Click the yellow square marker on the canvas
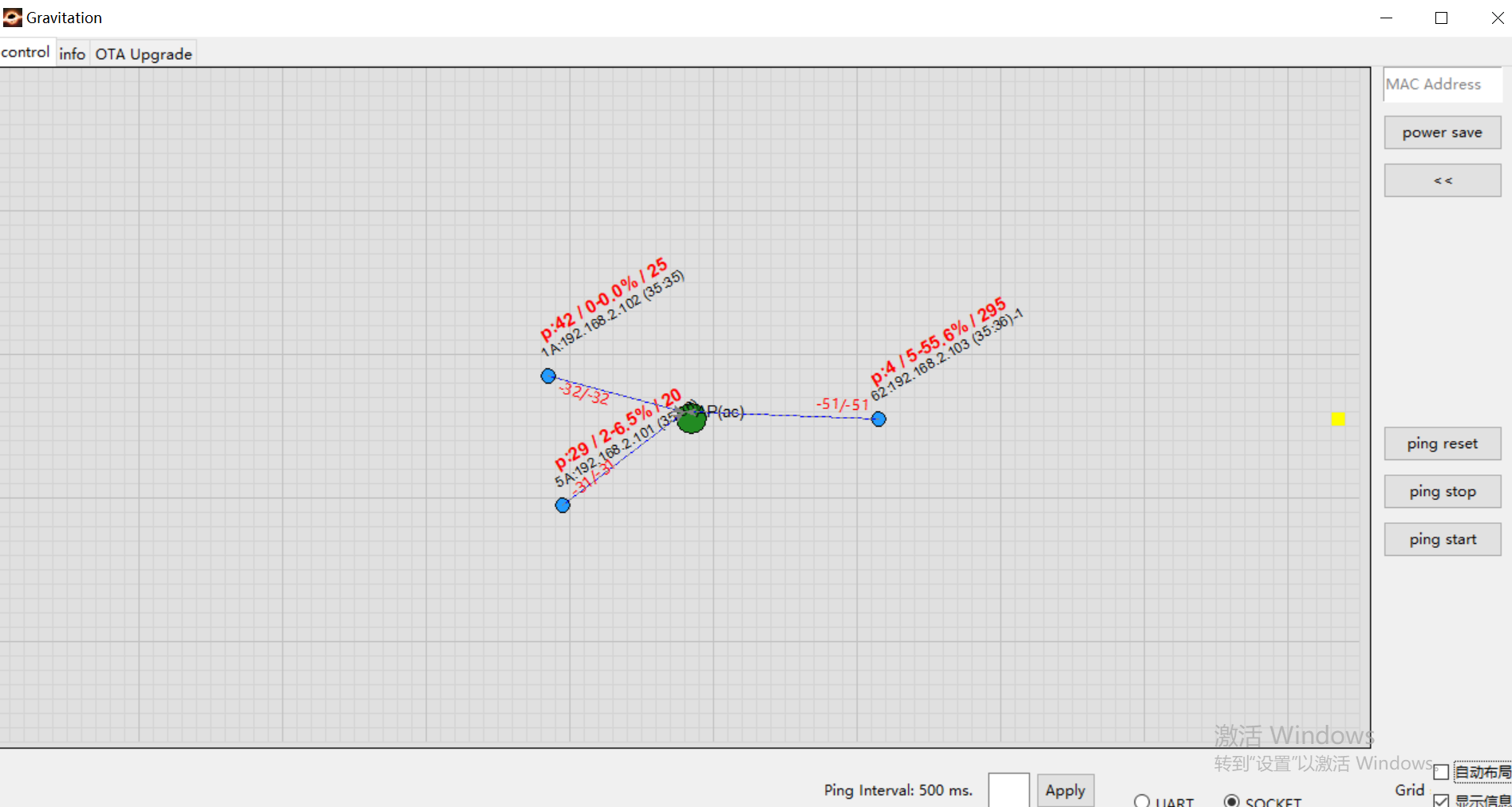The image size is (1512, 807). click(x=1338, y=419)
